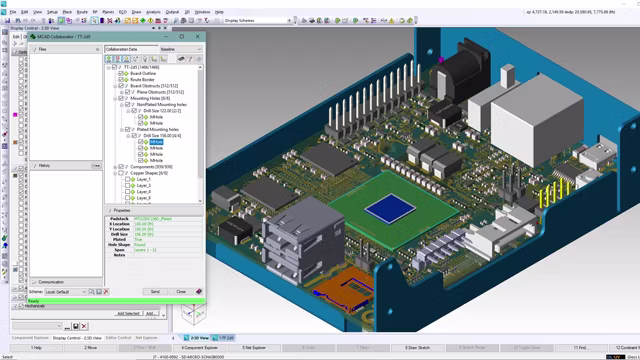Screen dimensions: 640x360
Task: Open the Scheme Local: Default dropdown
Action: (x=65, y=292)
